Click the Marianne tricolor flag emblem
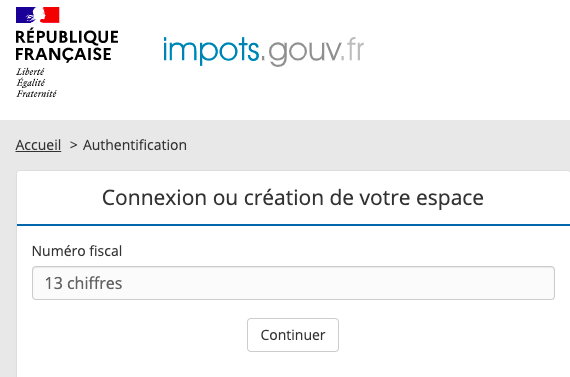 (x=37, y=15)
